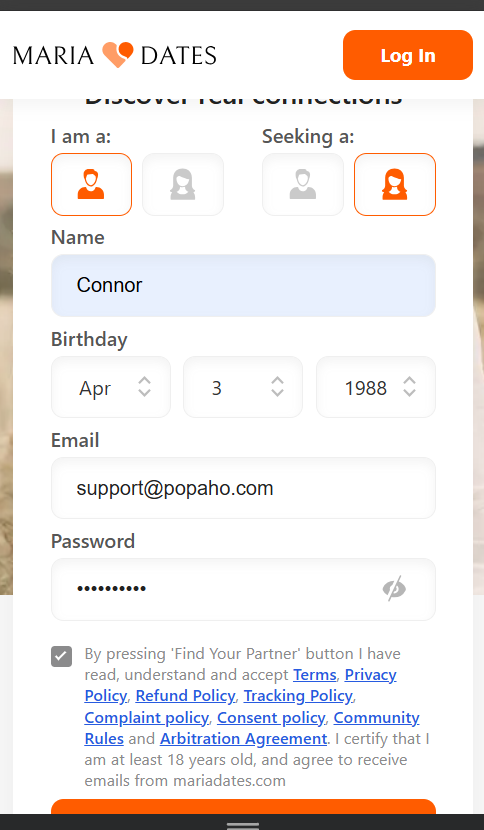Click the Maria Dates heart logo
The width and height of the screenshot is (484, 830).
coord(118,55)
